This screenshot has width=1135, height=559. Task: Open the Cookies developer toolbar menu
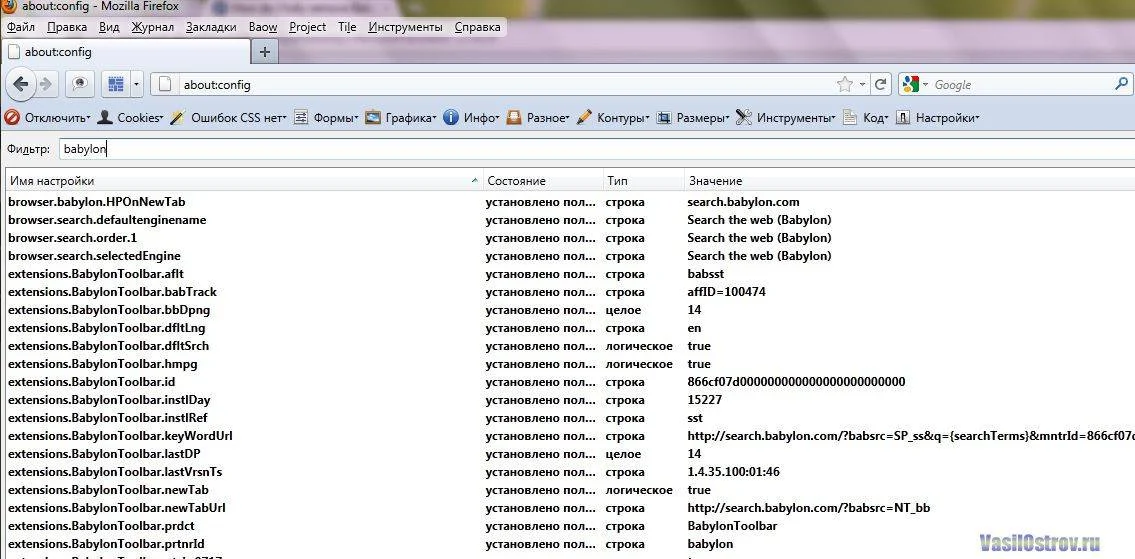pyautogui.click(x=130, y=117)
